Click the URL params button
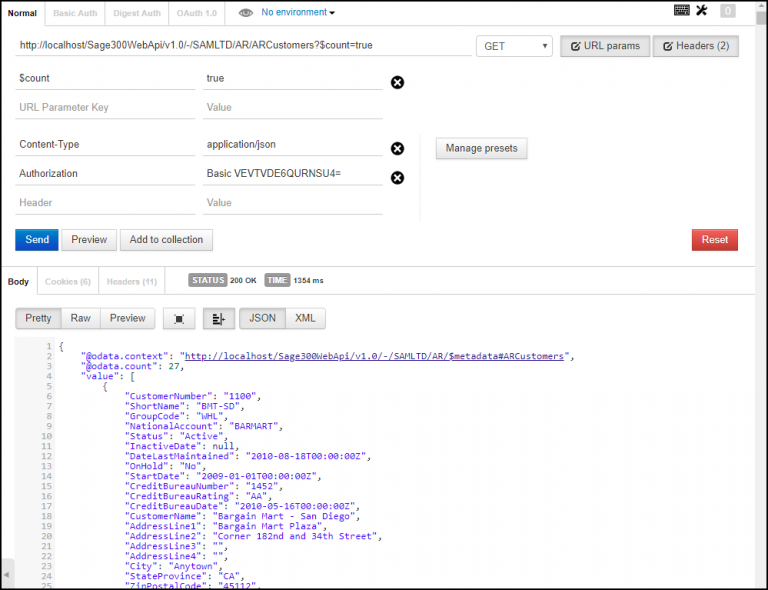The width and height of the screenshot is (768, 590). [605, 46]
